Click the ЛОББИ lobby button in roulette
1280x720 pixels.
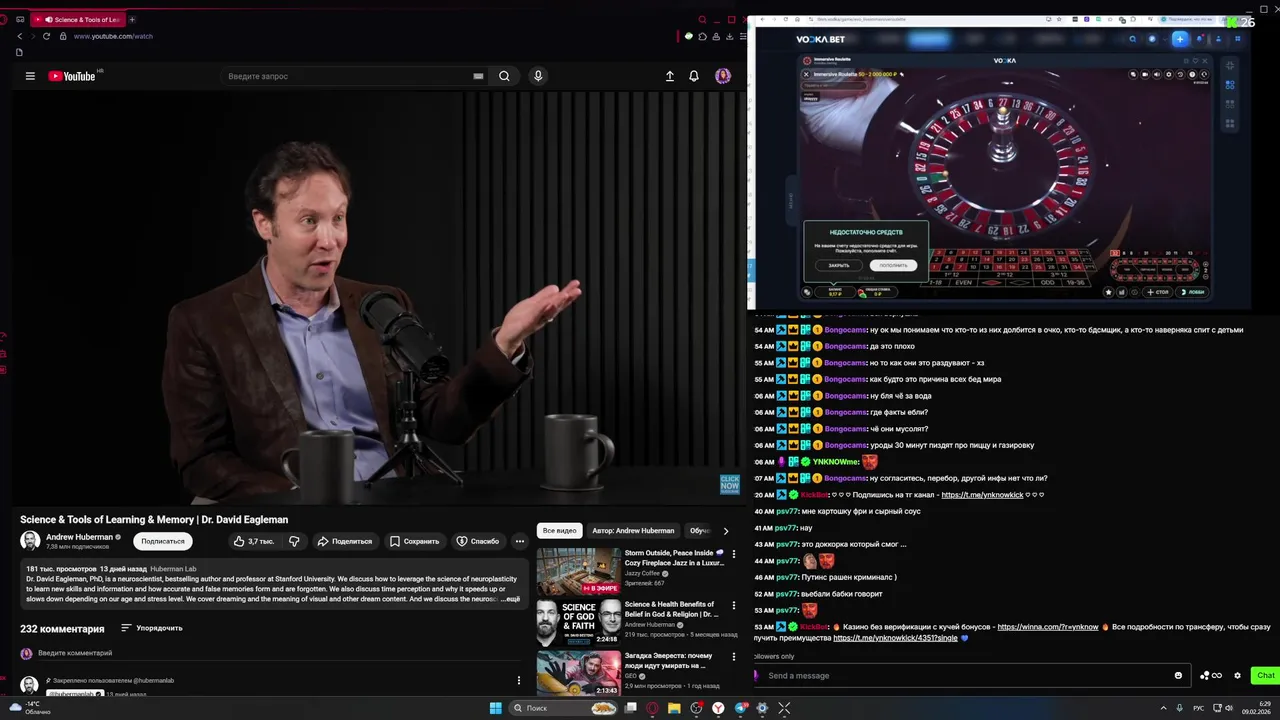click(x=1194, y=292)
